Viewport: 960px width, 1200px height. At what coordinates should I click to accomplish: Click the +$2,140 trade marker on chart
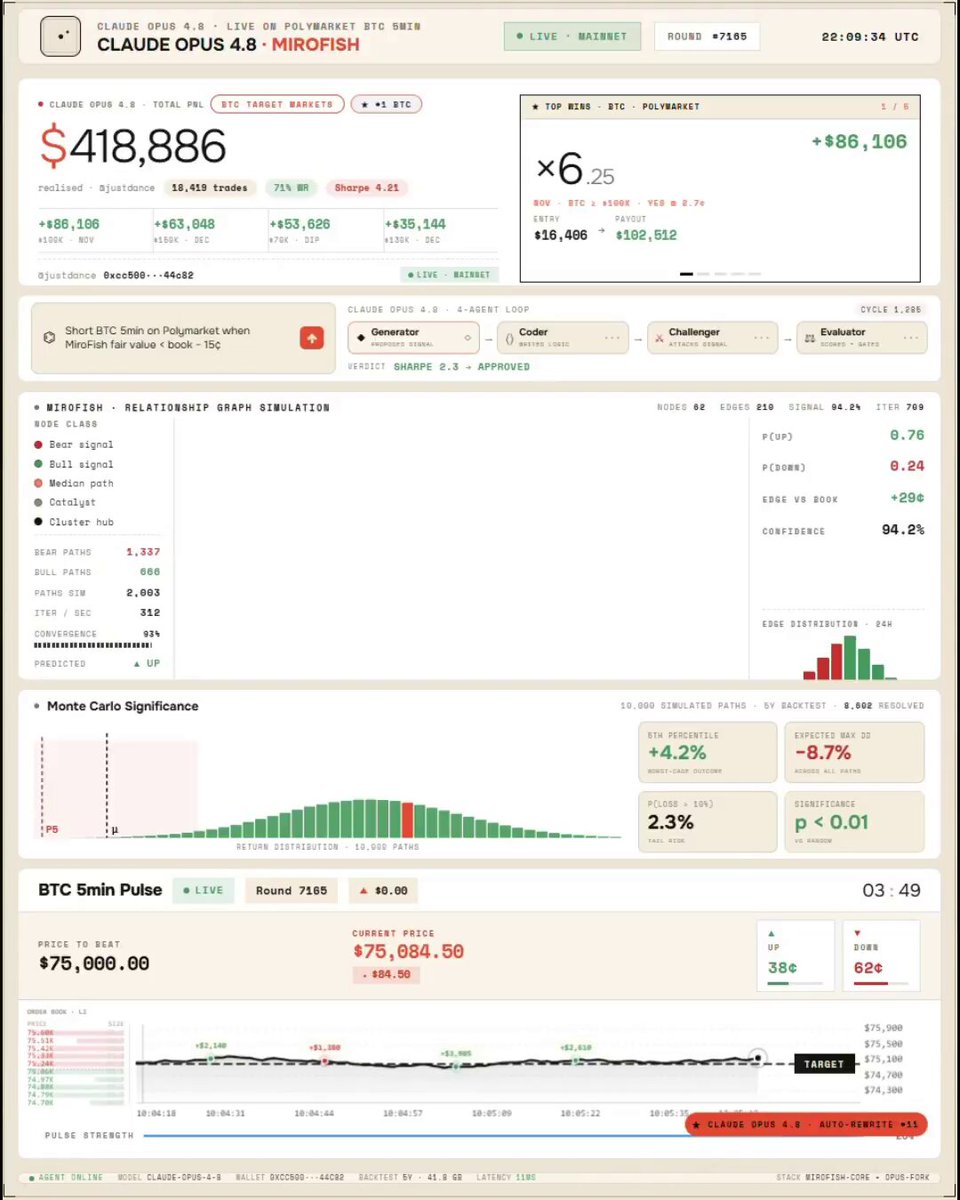click(x=211, y=1057)
